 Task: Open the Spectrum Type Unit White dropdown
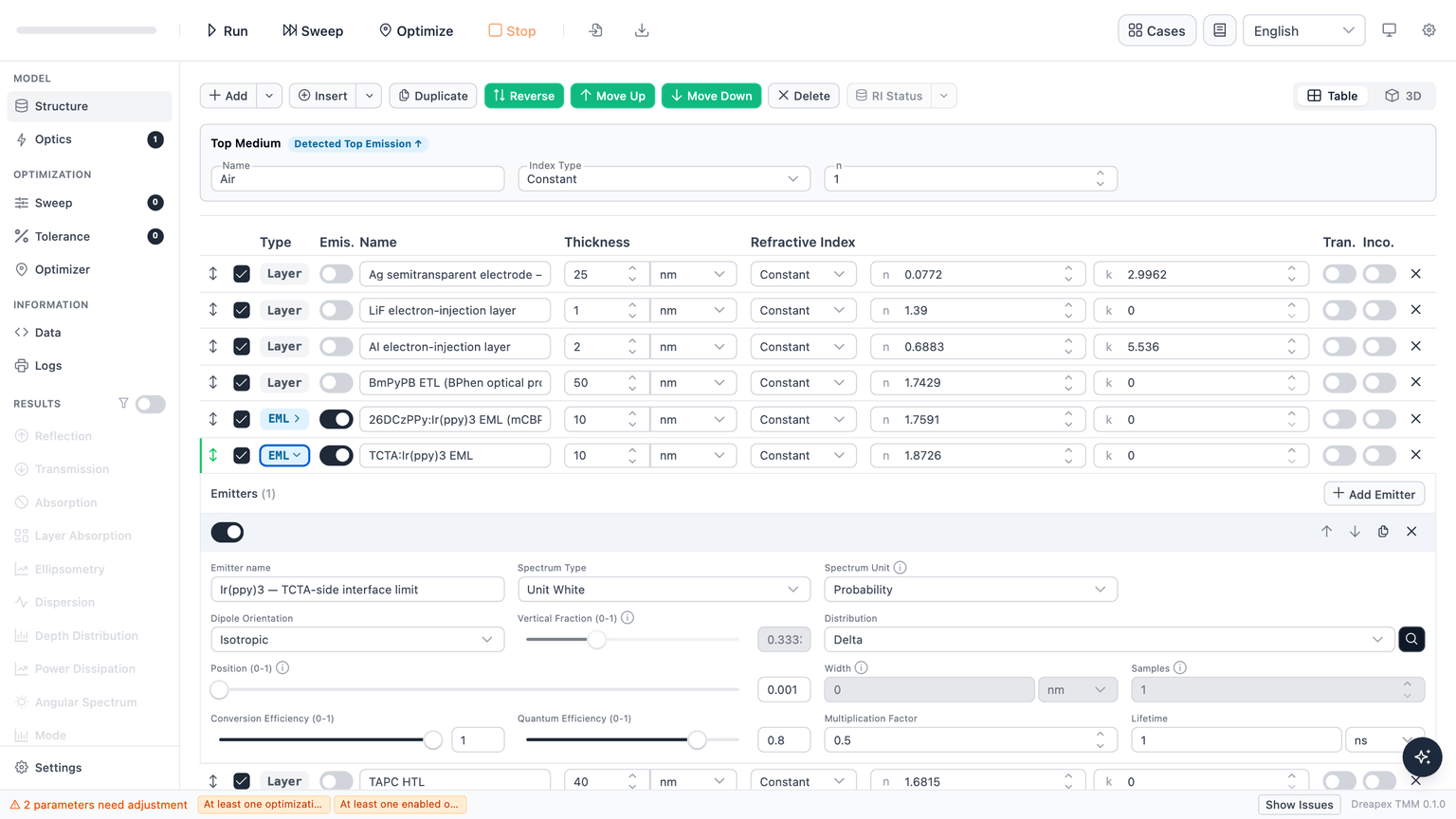click(664, 590)
